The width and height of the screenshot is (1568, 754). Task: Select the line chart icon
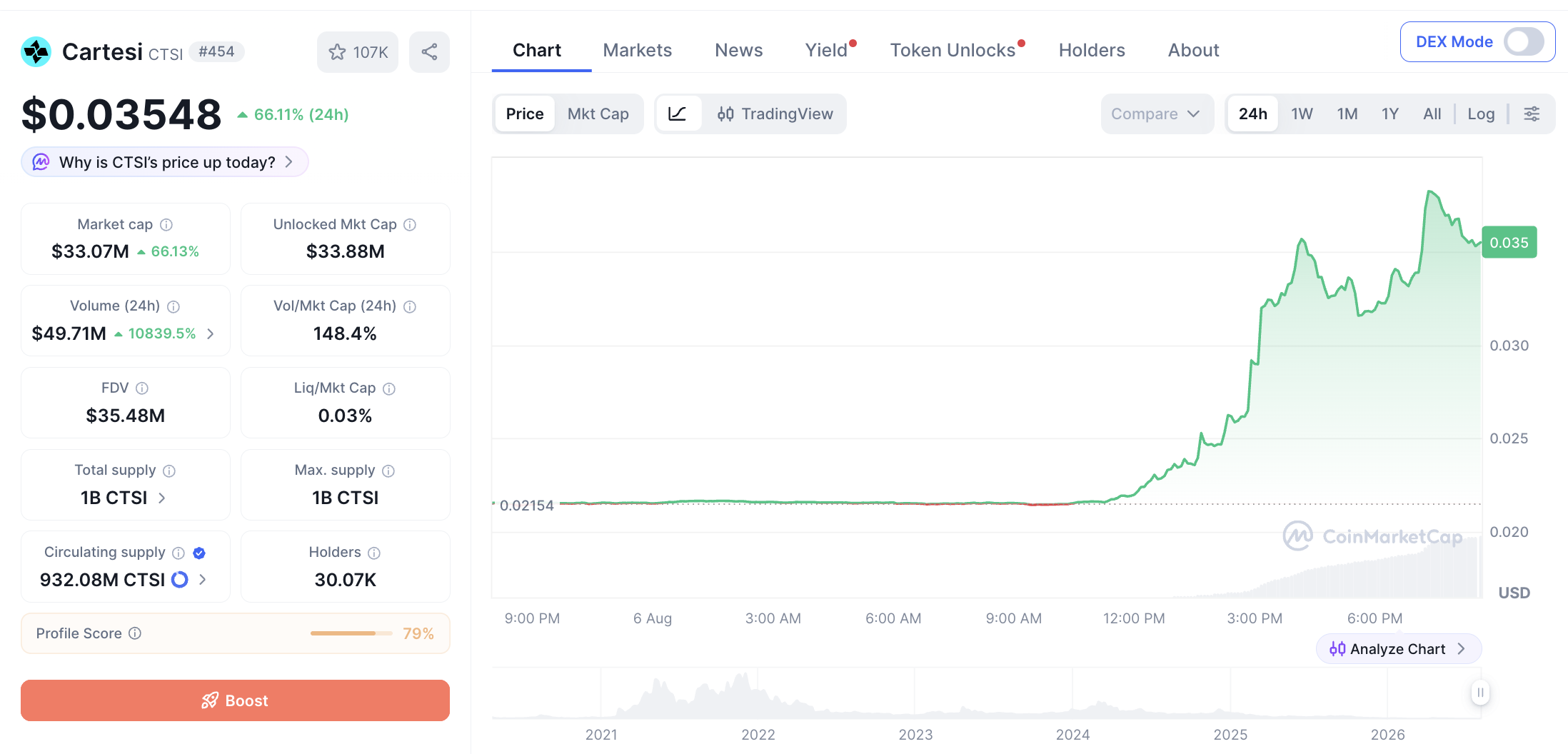pyautogui.click(x=678, y=114)
